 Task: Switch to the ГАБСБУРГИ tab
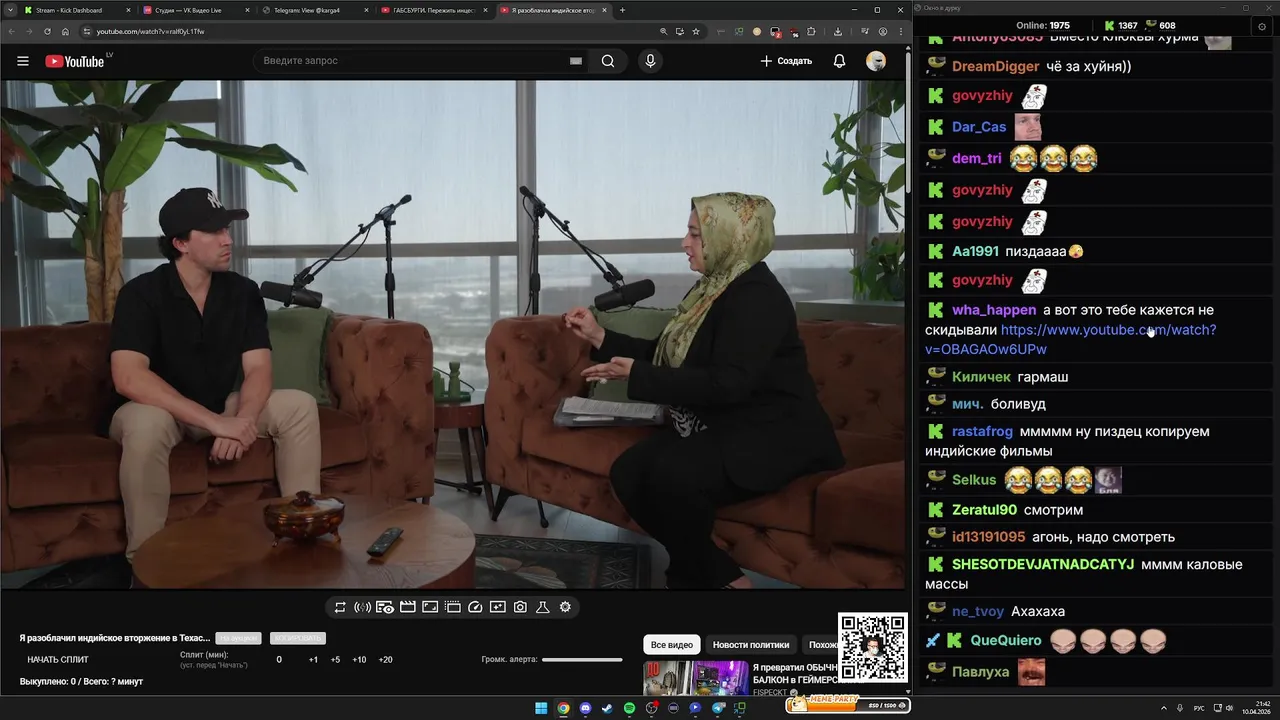pyautogui.click(x=433, y=10)
